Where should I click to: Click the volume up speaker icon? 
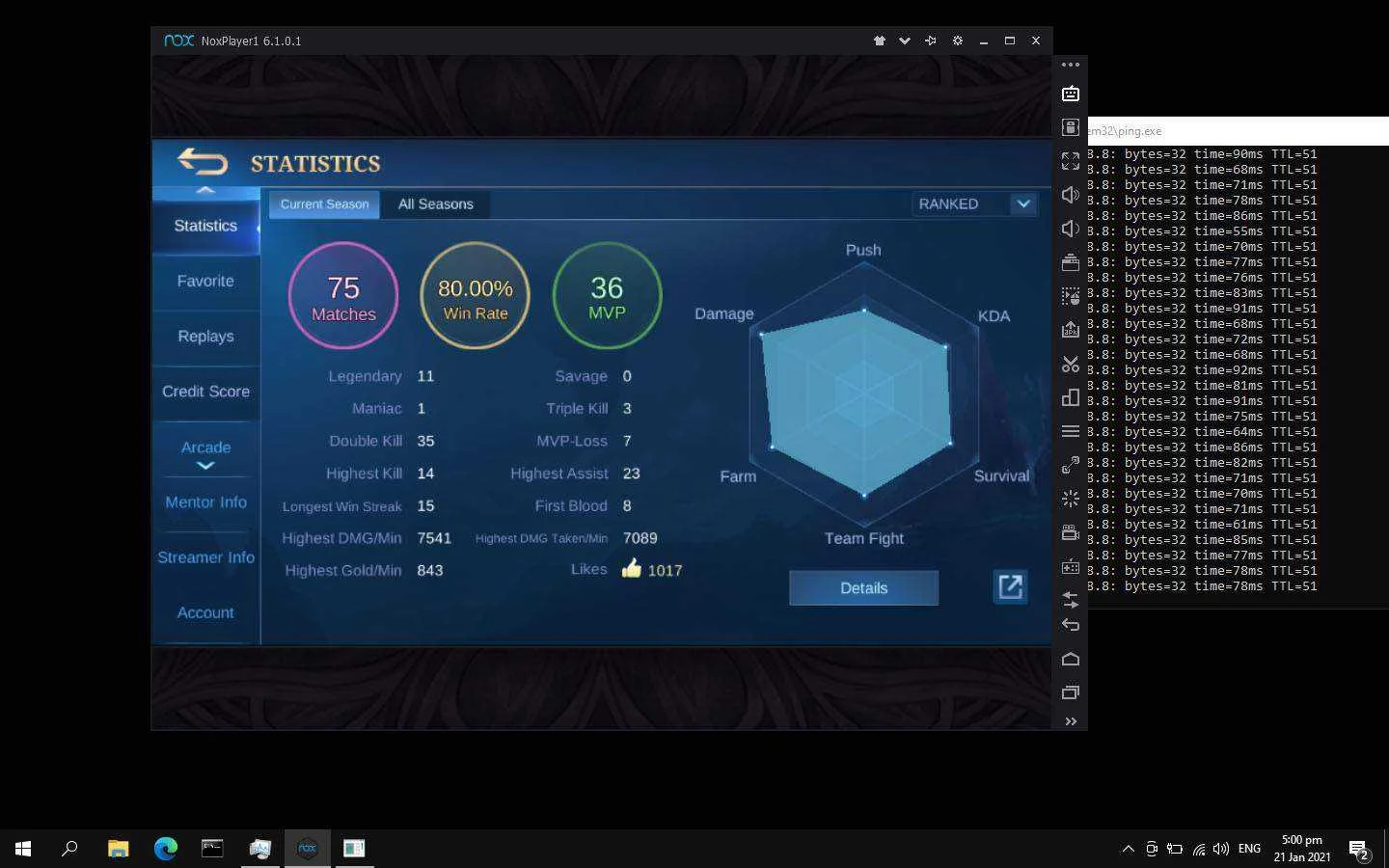point(1071,195)
